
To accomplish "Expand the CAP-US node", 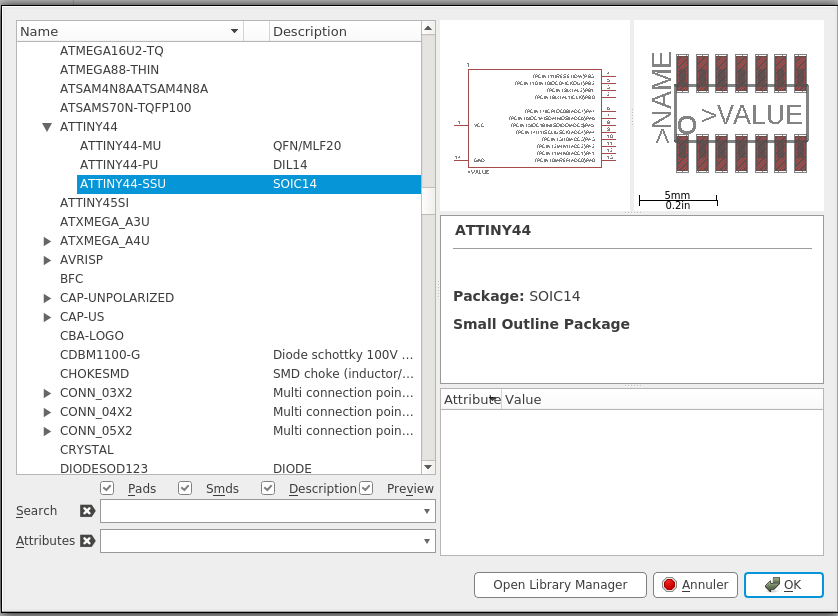I will click(47, 317).
